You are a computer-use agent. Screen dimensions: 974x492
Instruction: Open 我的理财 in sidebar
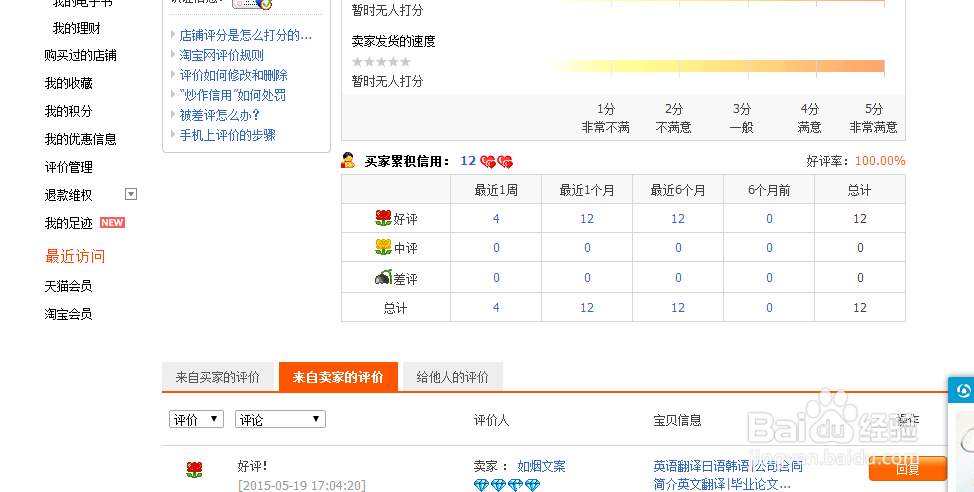[x=76, y=28]
